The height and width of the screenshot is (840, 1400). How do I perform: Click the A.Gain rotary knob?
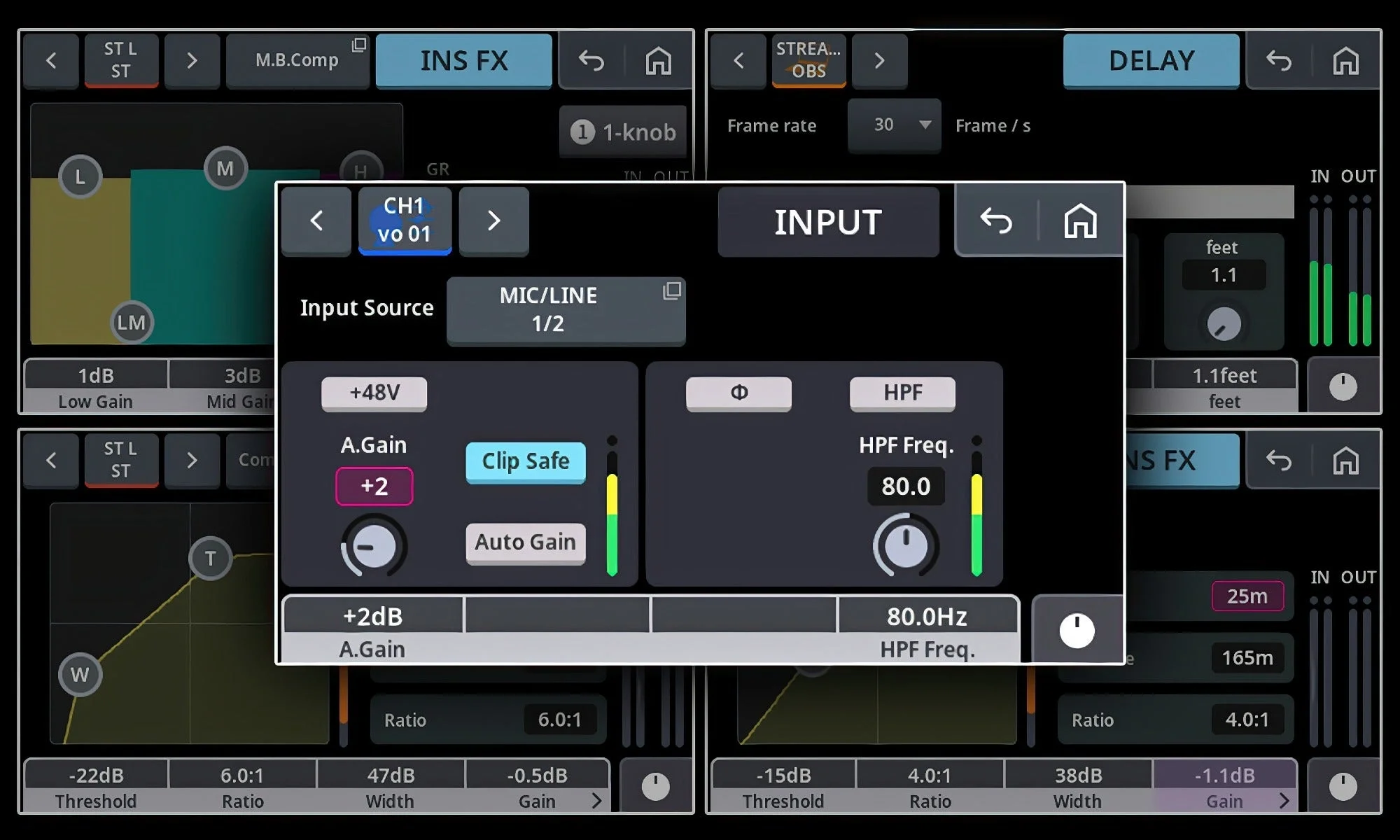374,547
